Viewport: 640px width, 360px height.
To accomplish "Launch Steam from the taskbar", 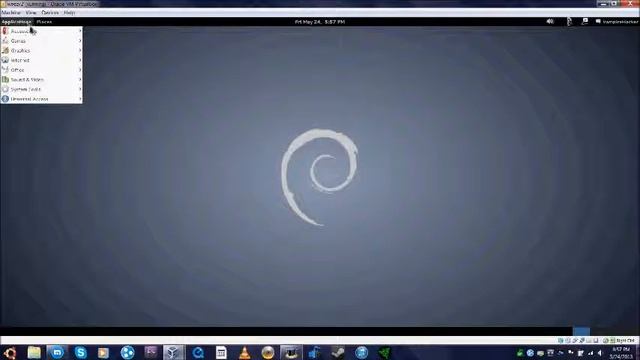I will [338, 352].
